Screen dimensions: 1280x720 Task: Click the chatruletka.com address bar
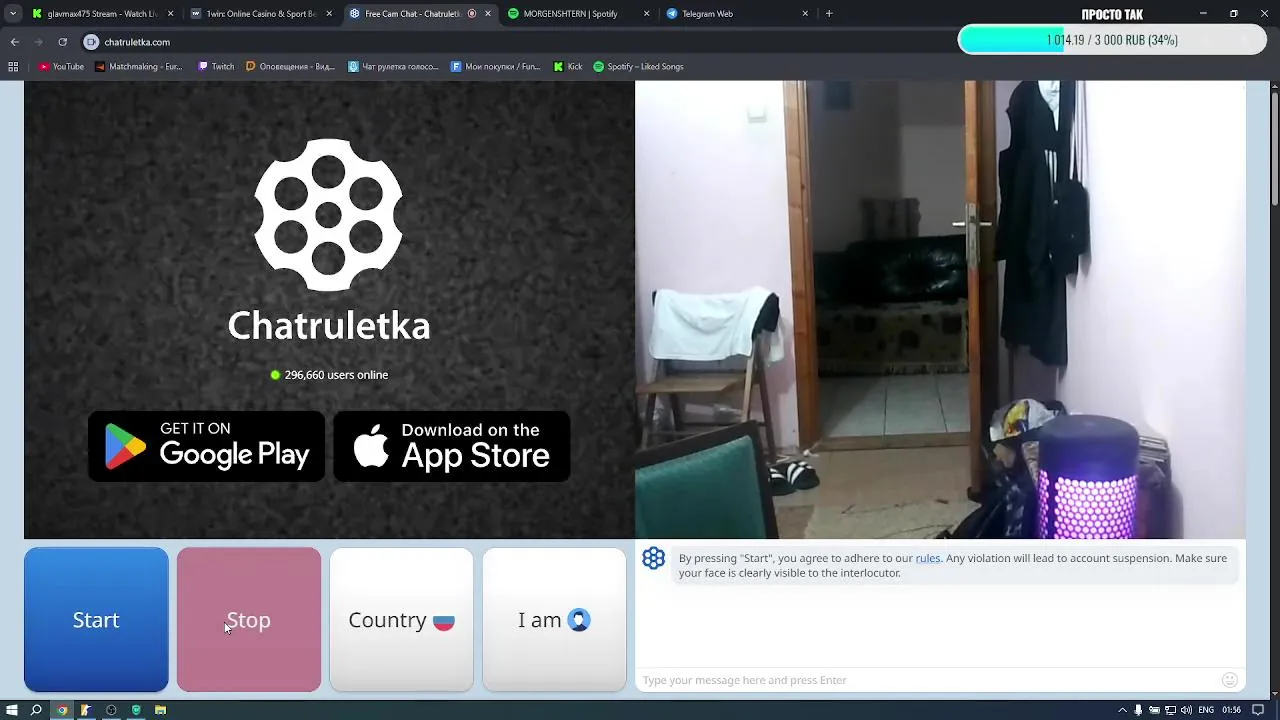pos(520,42)
